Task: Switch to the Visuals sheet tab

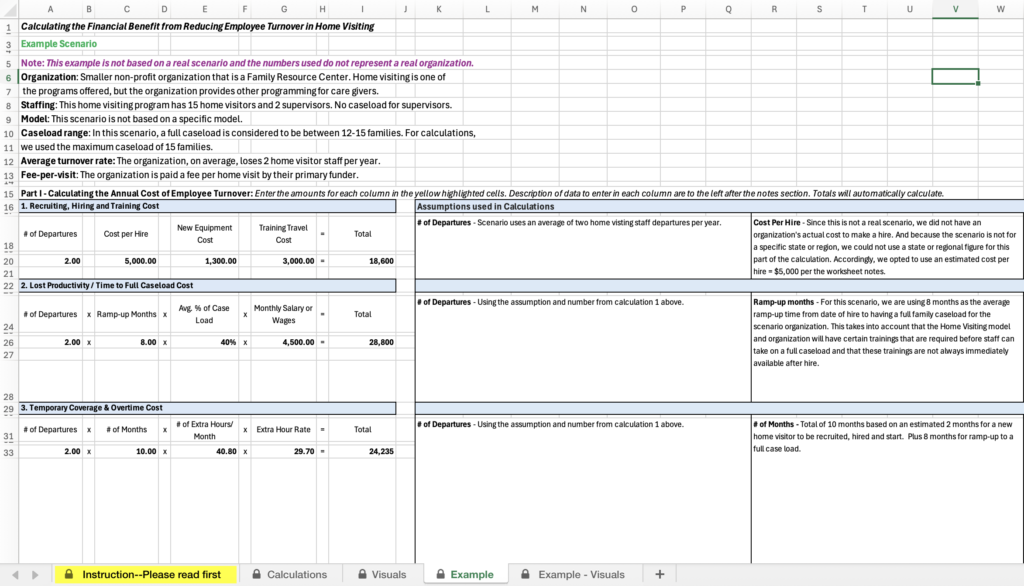Action: click(x=382, y=574)
